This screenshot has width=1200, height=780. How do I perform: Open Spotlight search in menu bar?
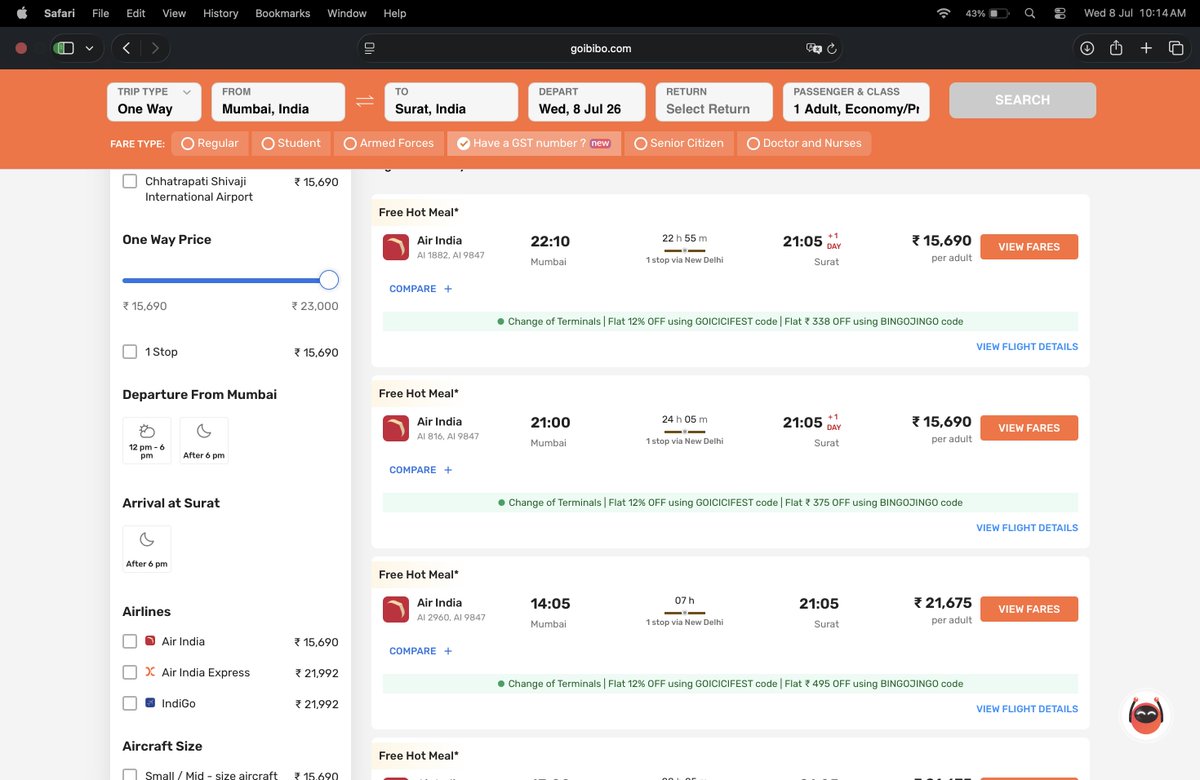[1030, 13]
